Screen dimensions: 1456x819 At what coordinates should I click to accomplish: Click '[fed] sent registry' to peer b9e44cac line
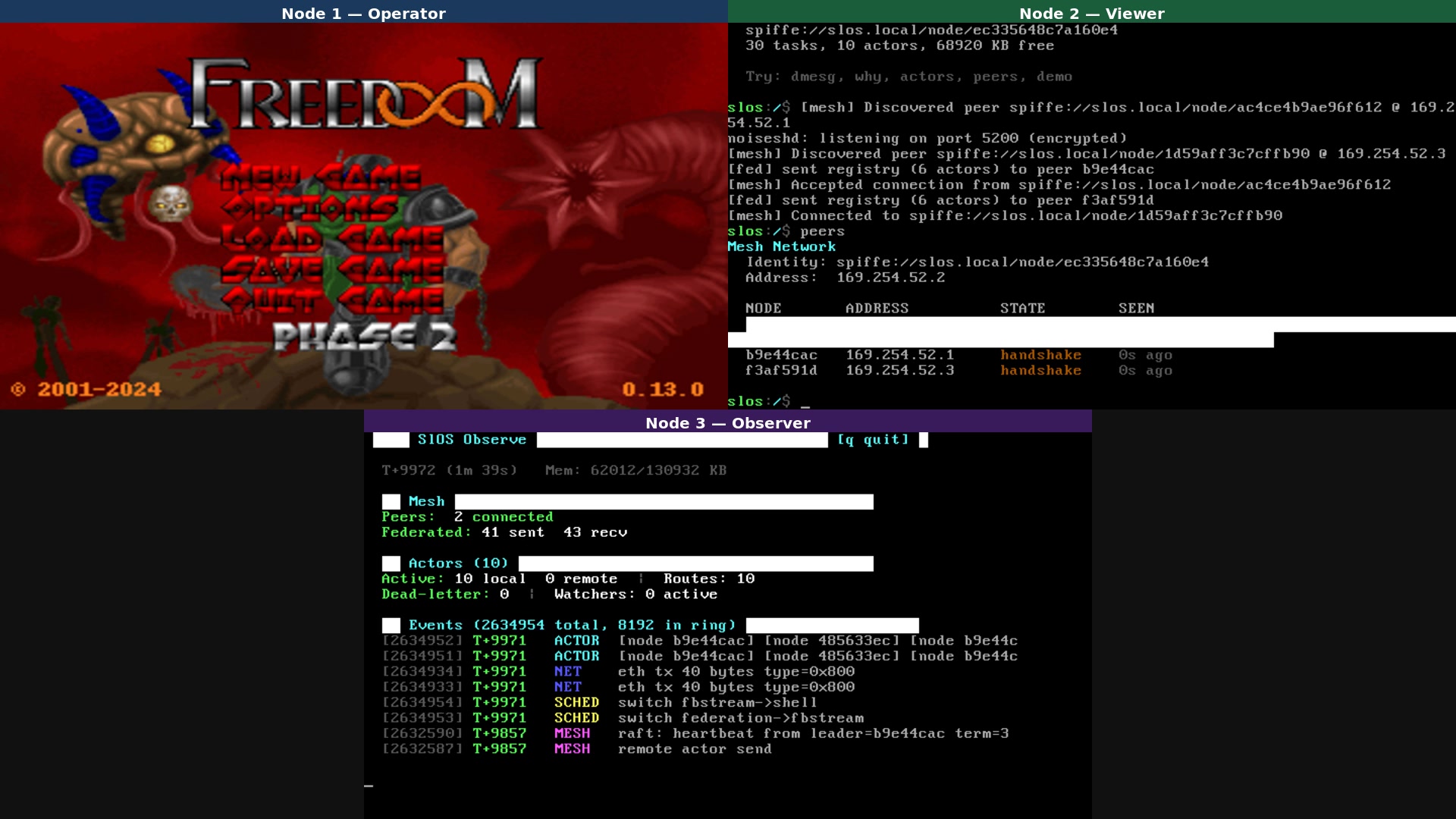point(940,169)
